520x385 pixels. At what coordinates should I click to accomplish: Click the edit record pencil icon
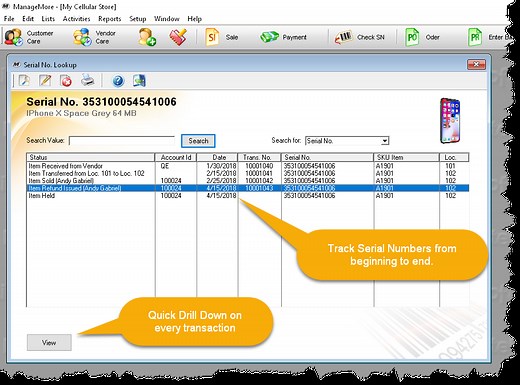(x=45, y=81)
